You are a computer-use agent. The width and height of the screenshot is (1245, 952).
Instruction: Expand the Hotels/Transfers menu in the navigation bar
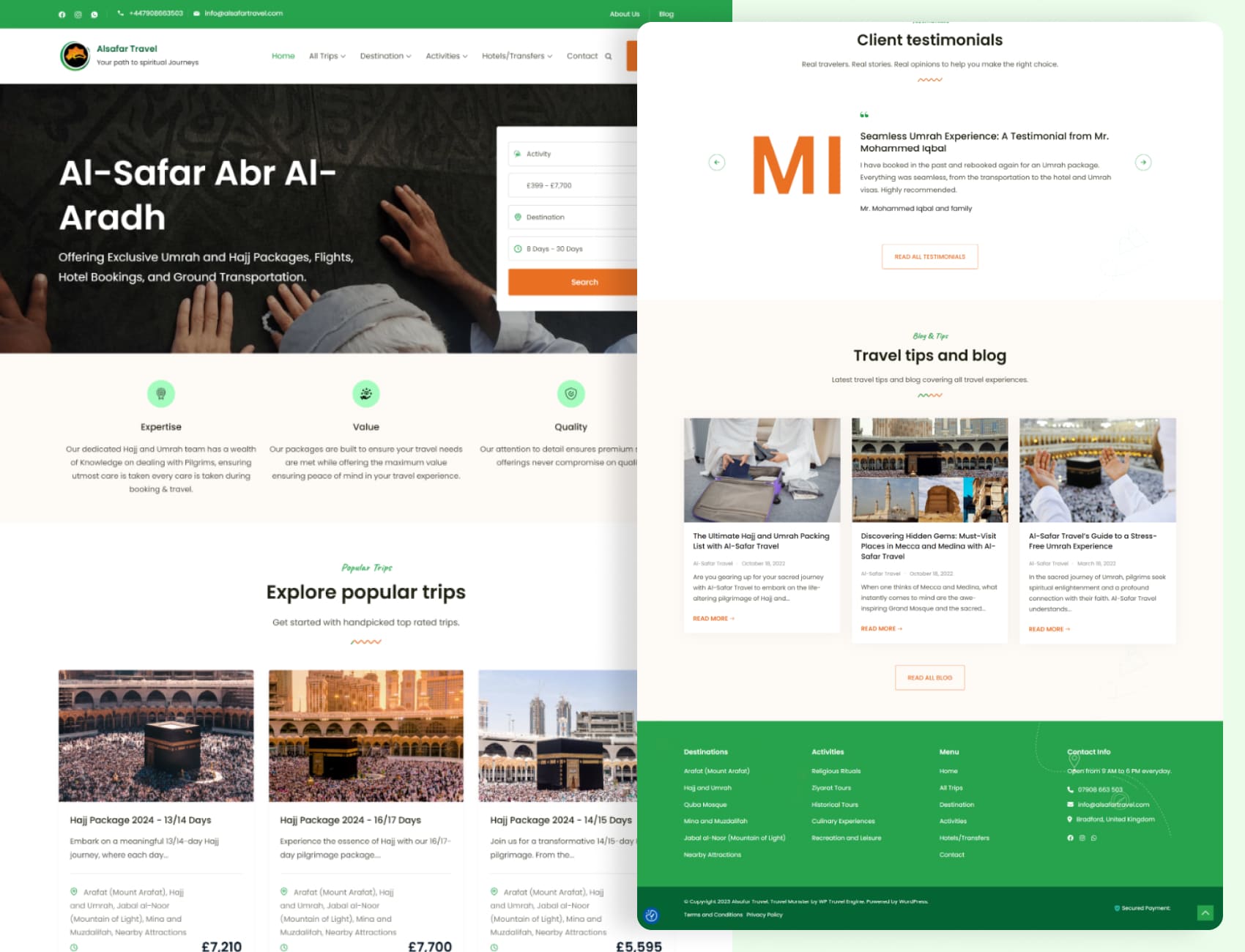click(517, 56)
